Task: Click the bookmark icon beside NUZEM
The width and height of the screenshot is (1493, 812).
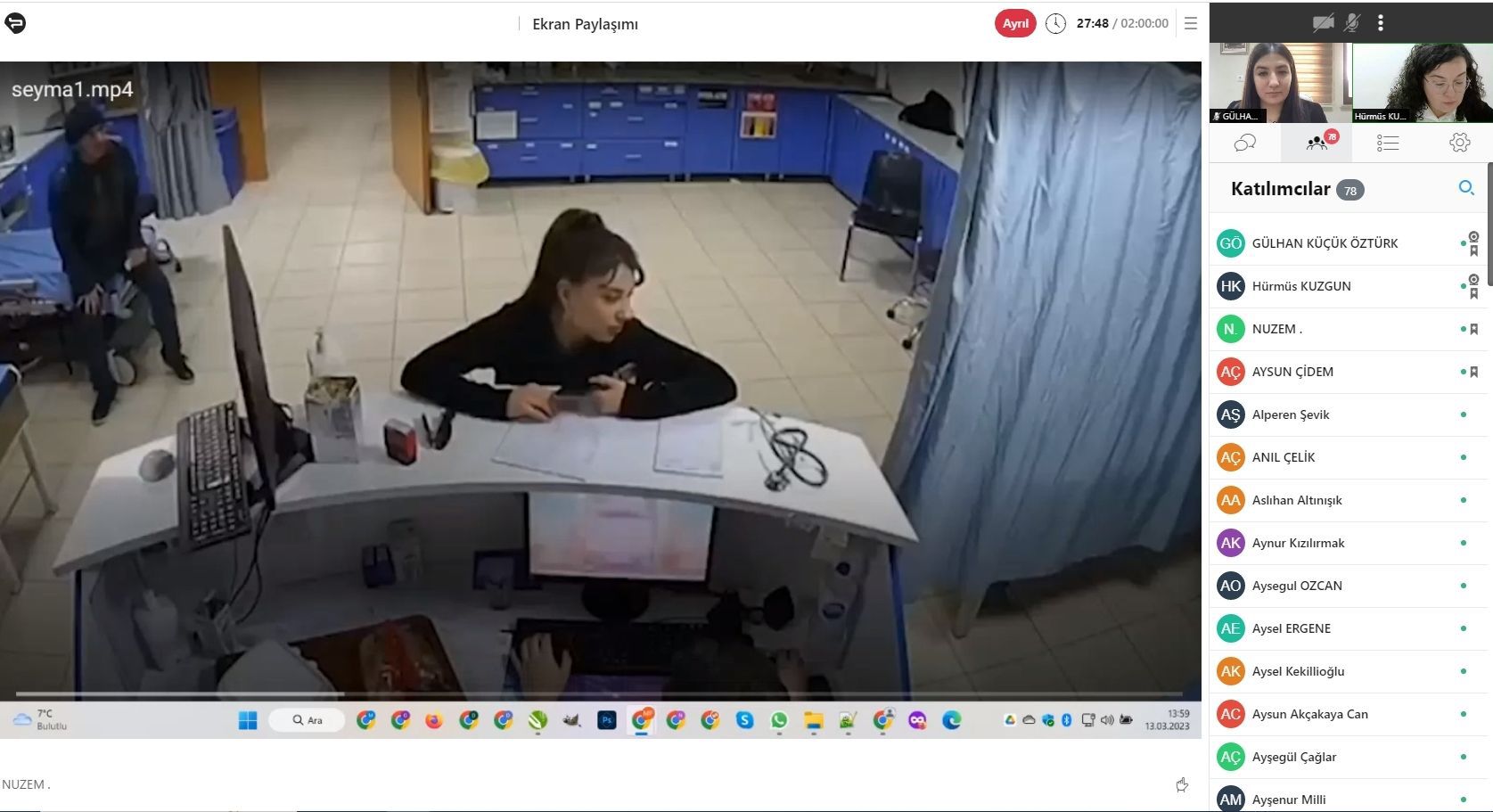Action: click(x=1474, y=329)
